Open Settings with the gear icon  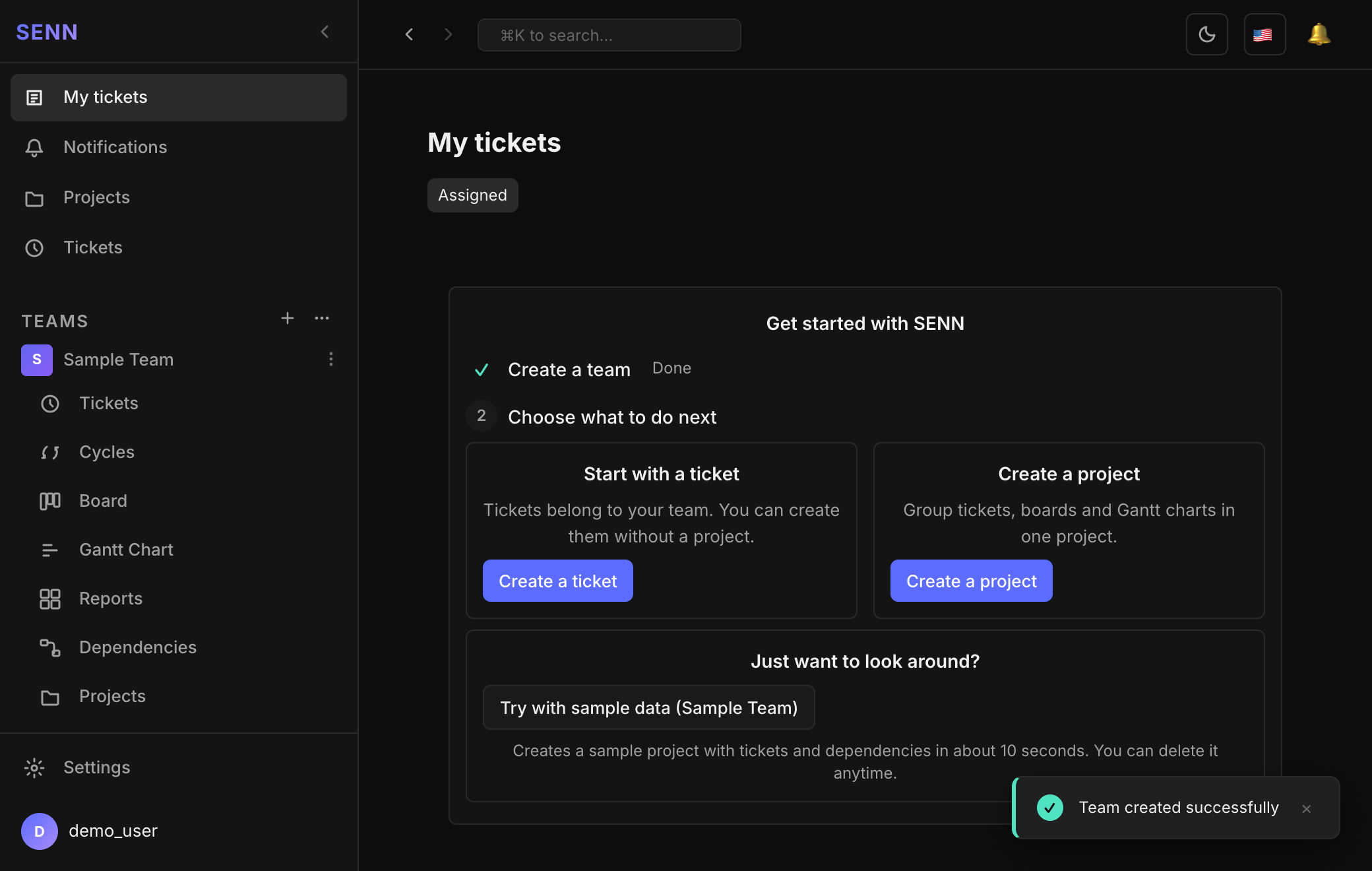coord(34,767)
